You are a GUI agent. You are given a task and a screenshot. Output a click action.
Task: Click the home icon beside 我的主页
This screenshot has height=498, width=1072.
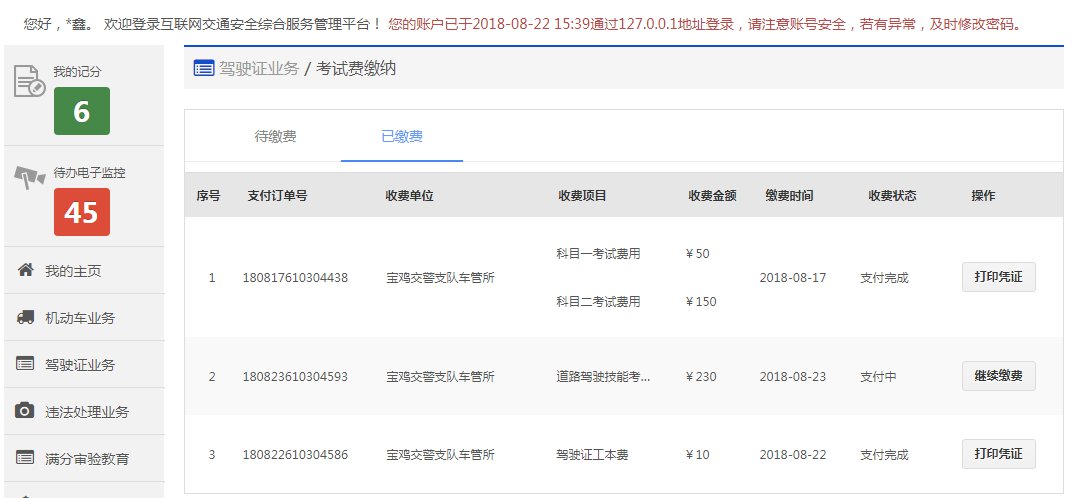(26, 271)
